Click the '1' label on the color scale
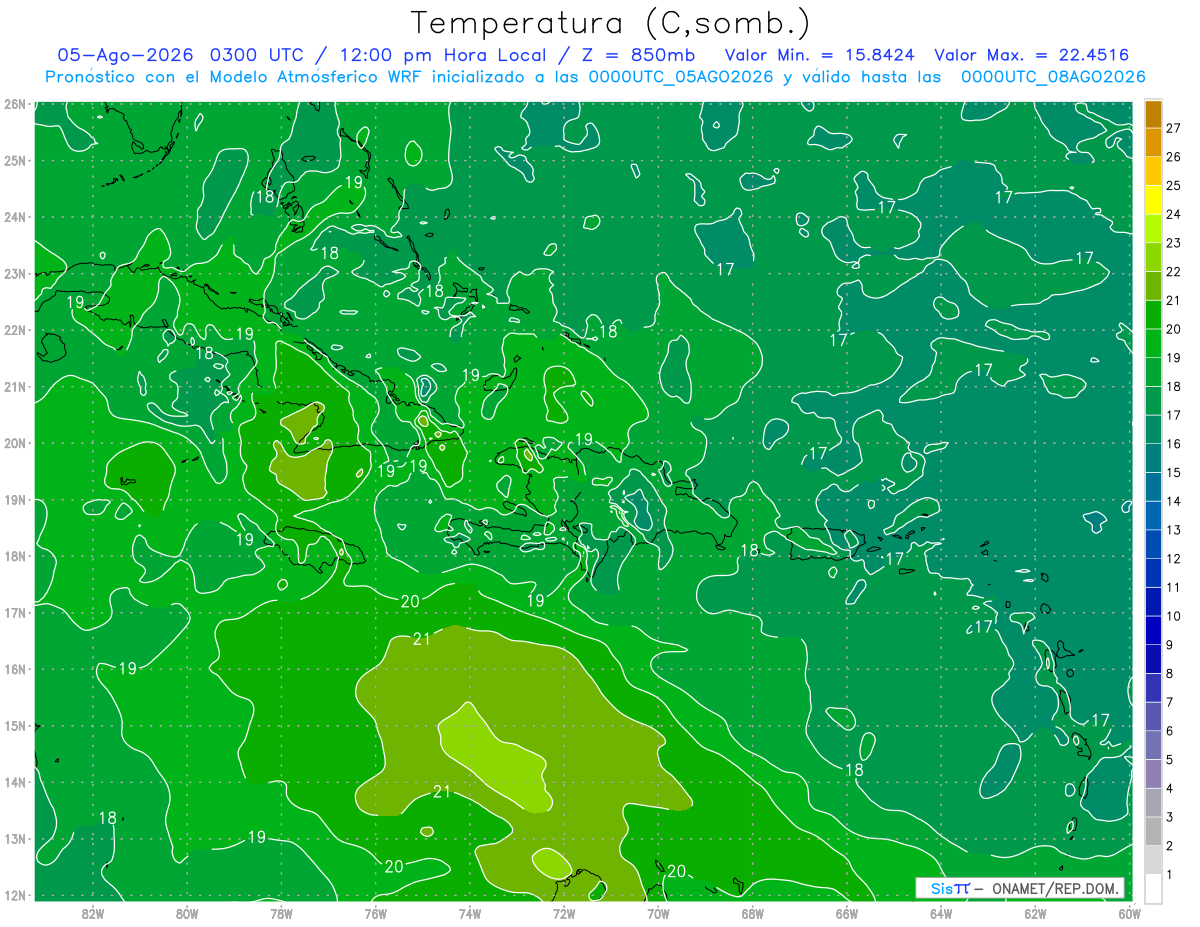 coord(1170,874)
